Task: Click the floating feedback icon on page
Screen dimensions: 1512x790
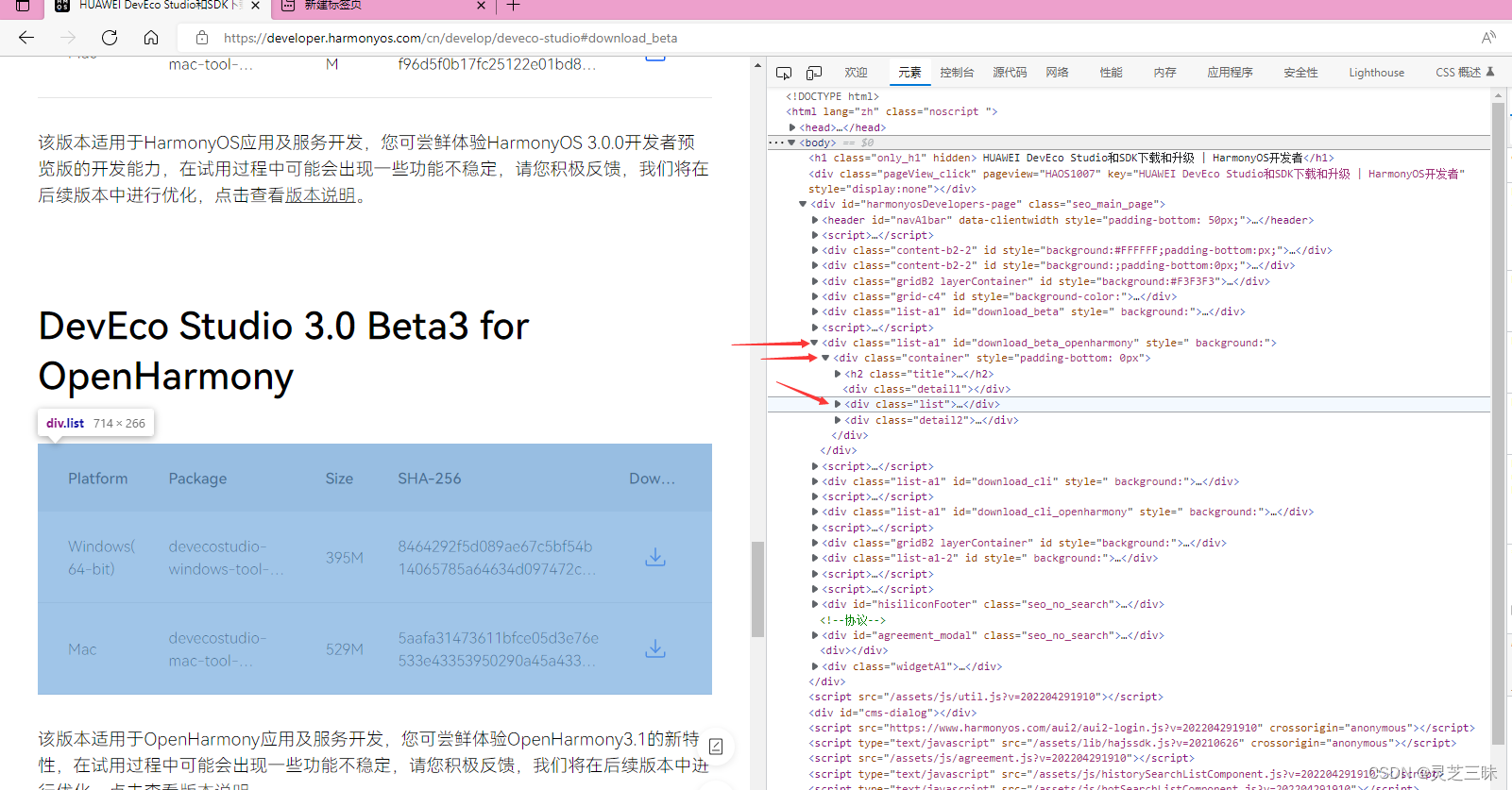Action: 716,747
